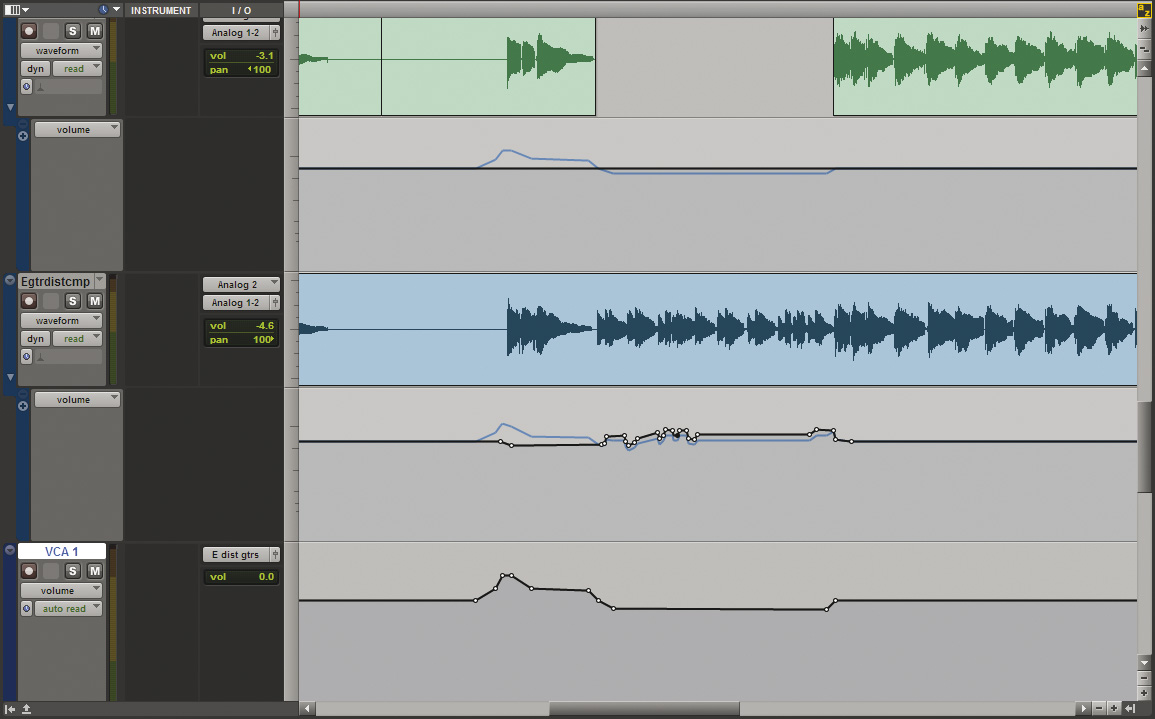Click the clock icon in the tracks header
1155x719 pixels.
point(103,10)
